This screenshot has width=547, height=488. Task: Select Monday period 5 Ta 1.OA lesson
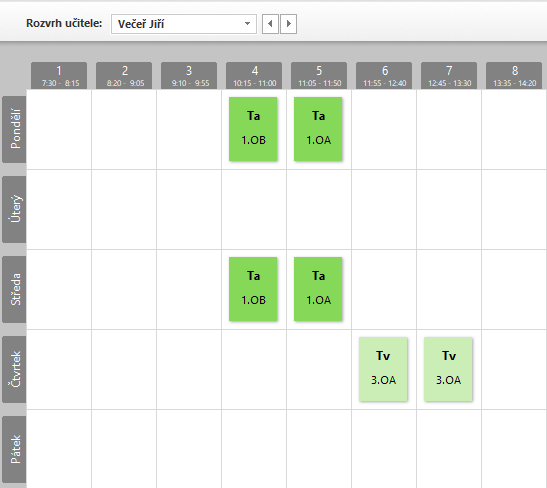point(318,129)
